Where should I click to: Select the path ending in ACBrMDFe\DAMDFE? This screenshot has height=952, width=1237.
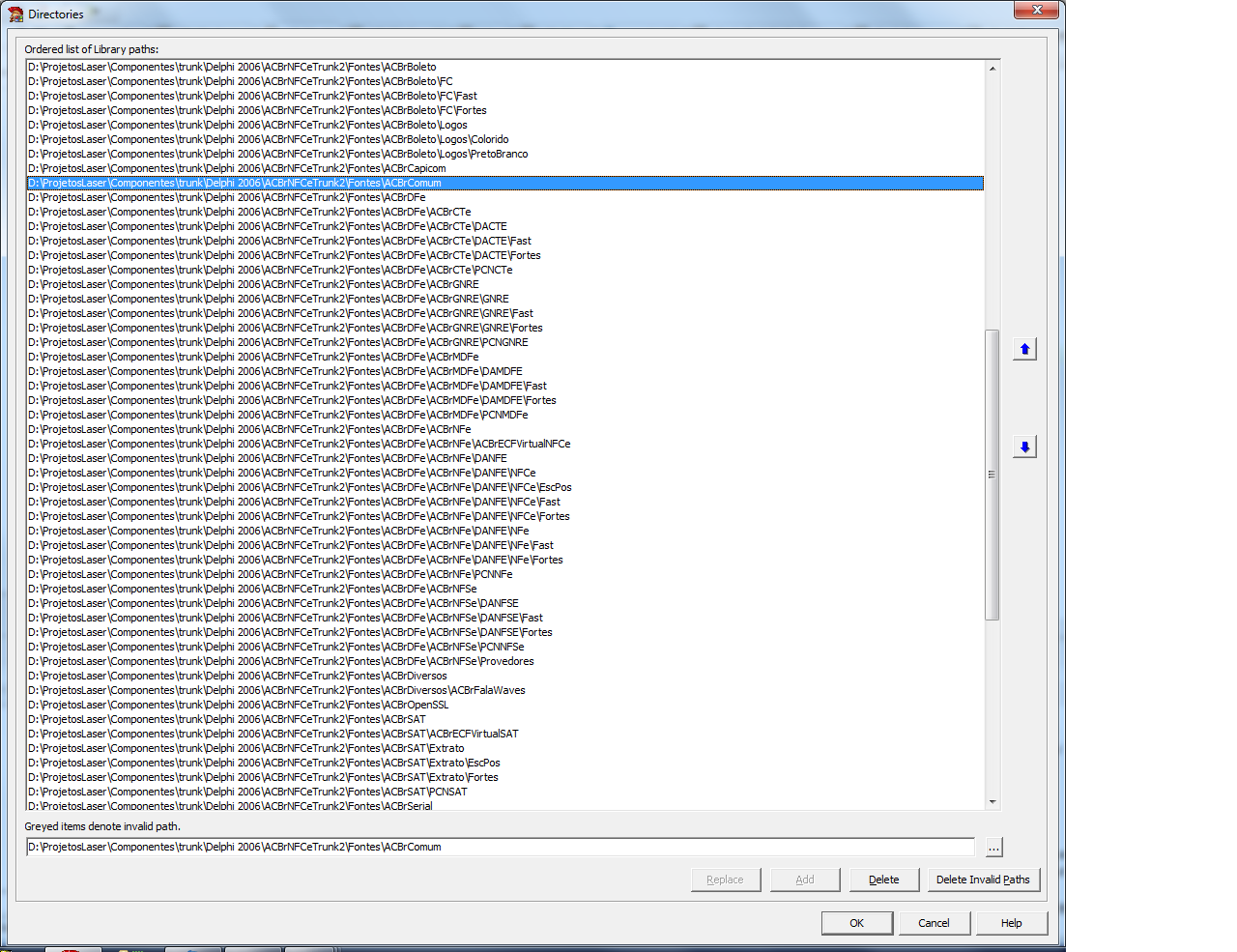point(505,371)
